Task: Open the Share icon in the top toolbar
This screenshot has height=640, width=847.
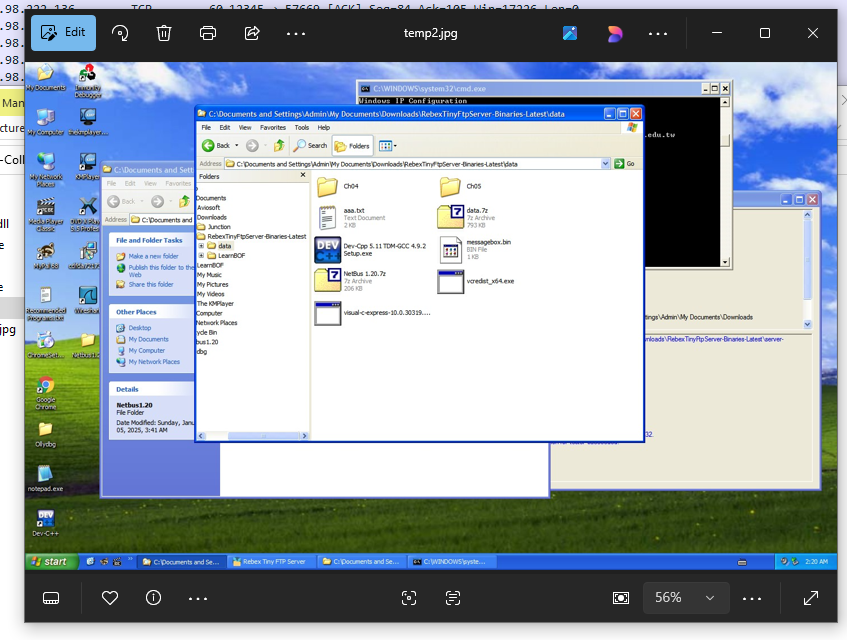Action: pyautogui.click(x=252, y=32)
